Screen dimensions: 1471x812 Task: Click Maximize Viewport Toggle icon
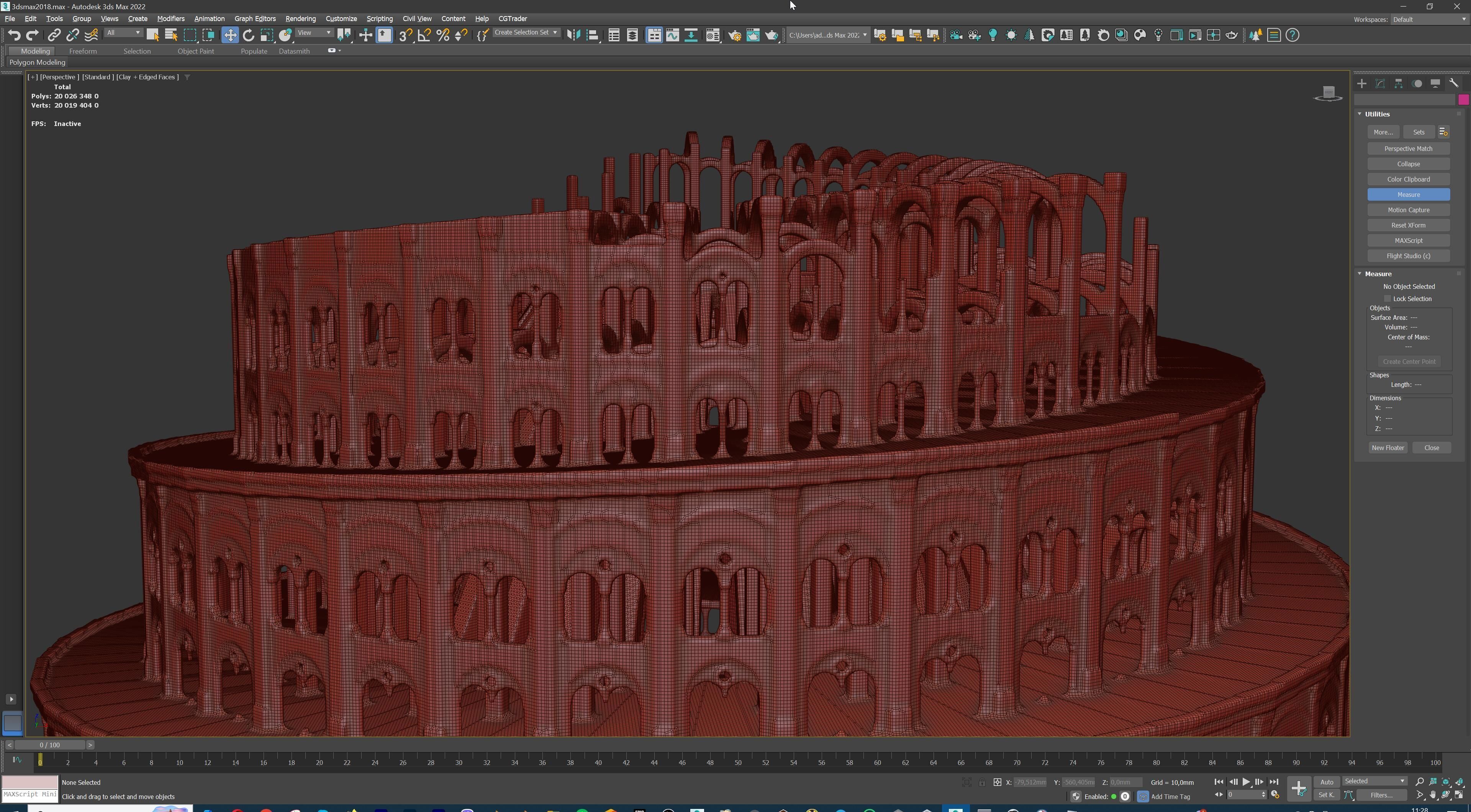(1459, 795)
